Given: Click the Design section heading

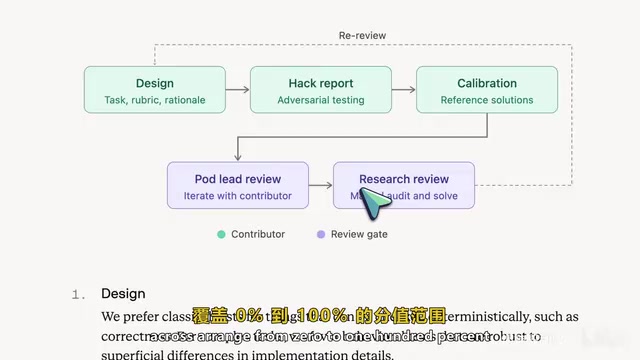Looking at the screenshot, I should [x=123, y=293].
